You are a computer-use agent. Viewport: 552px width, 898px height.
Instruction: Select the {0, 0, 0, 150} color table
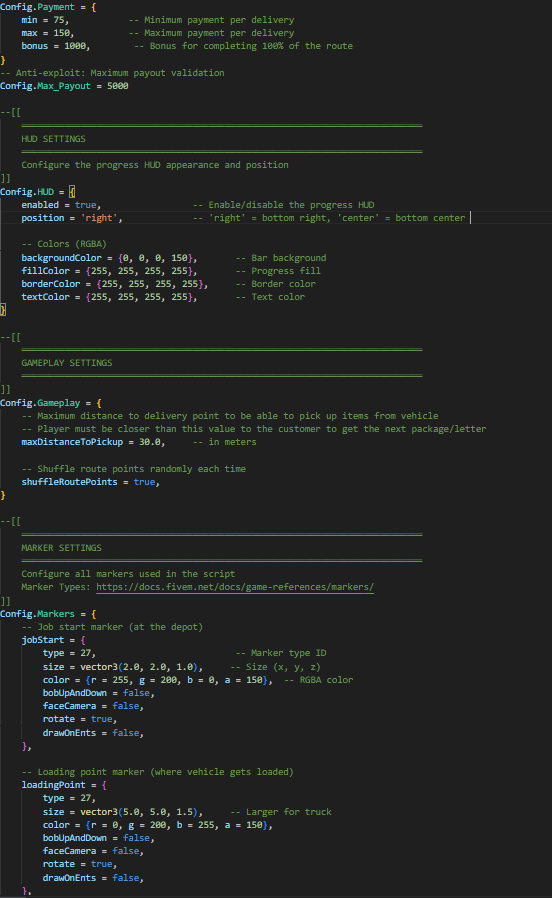point(155,258)
